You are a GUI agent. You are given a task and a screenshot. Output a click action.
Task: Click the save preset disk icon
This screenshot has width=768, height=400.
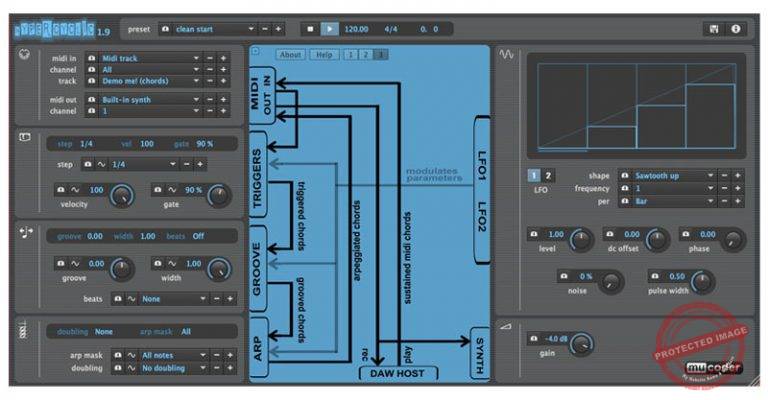point(714,29)
